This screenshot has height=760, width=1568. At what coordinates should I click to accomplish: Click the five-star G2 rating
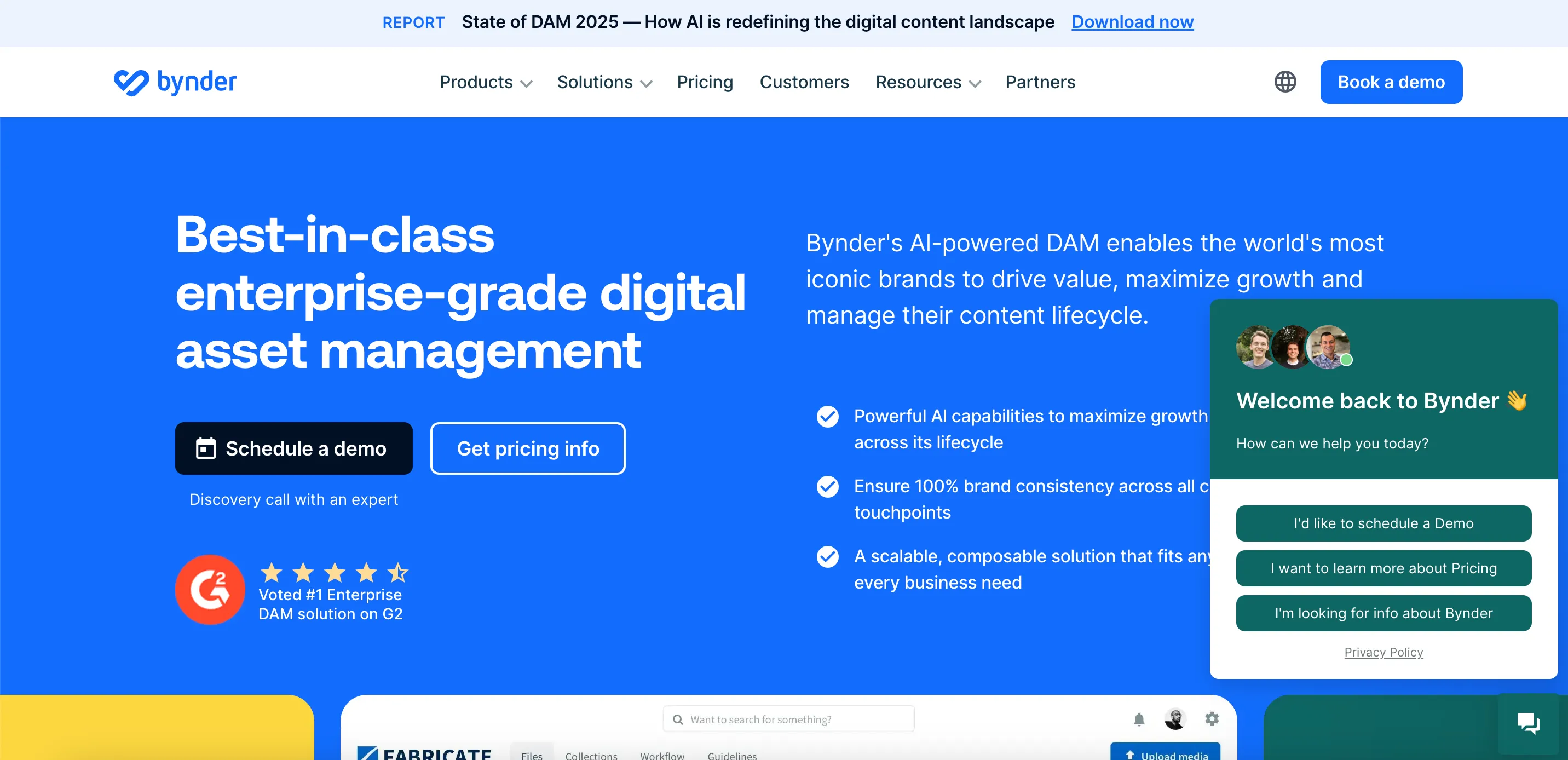[x=333, y=572]
